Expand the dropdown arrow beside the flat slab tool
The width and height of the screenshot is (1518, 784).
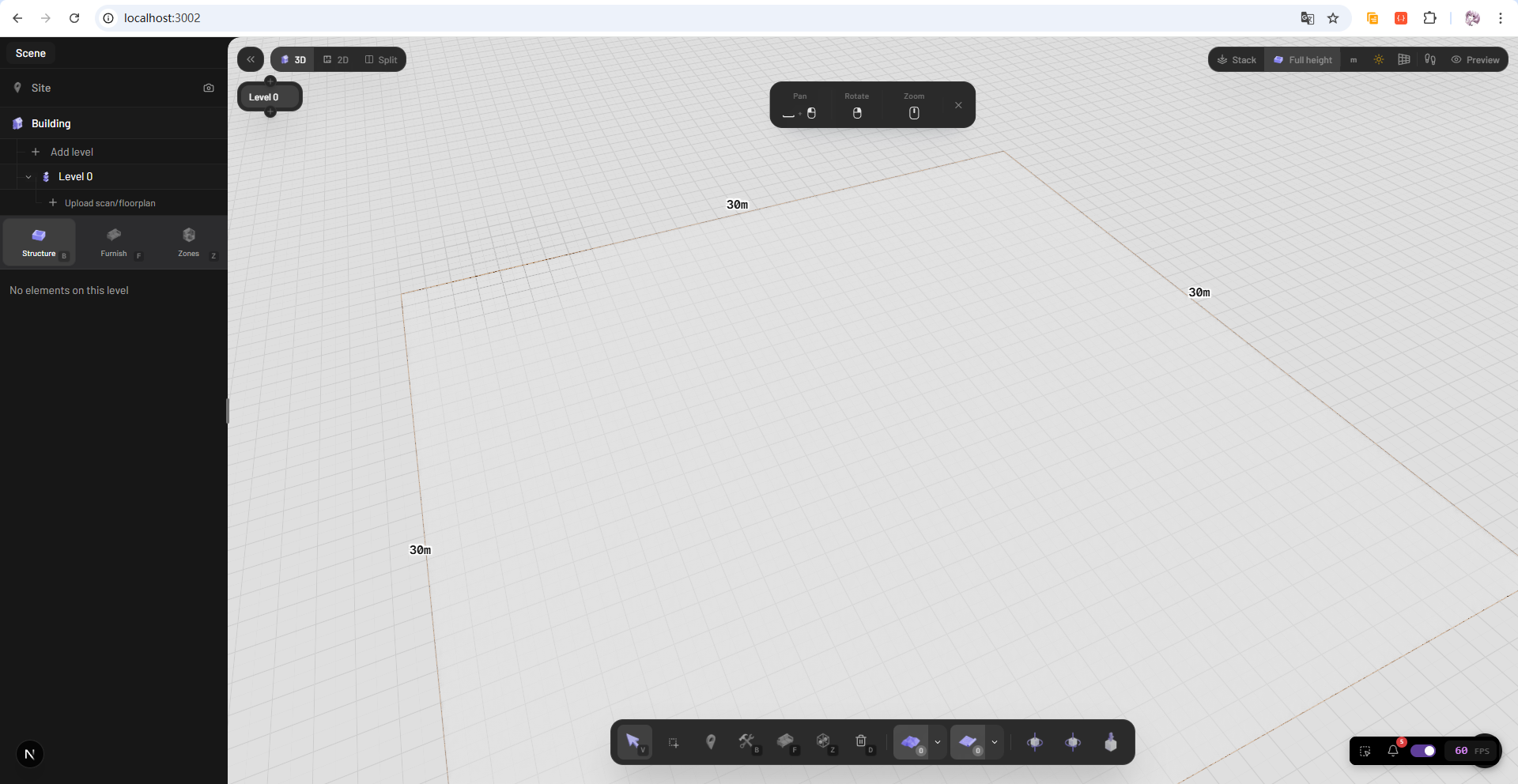click(x=995, y=742)
